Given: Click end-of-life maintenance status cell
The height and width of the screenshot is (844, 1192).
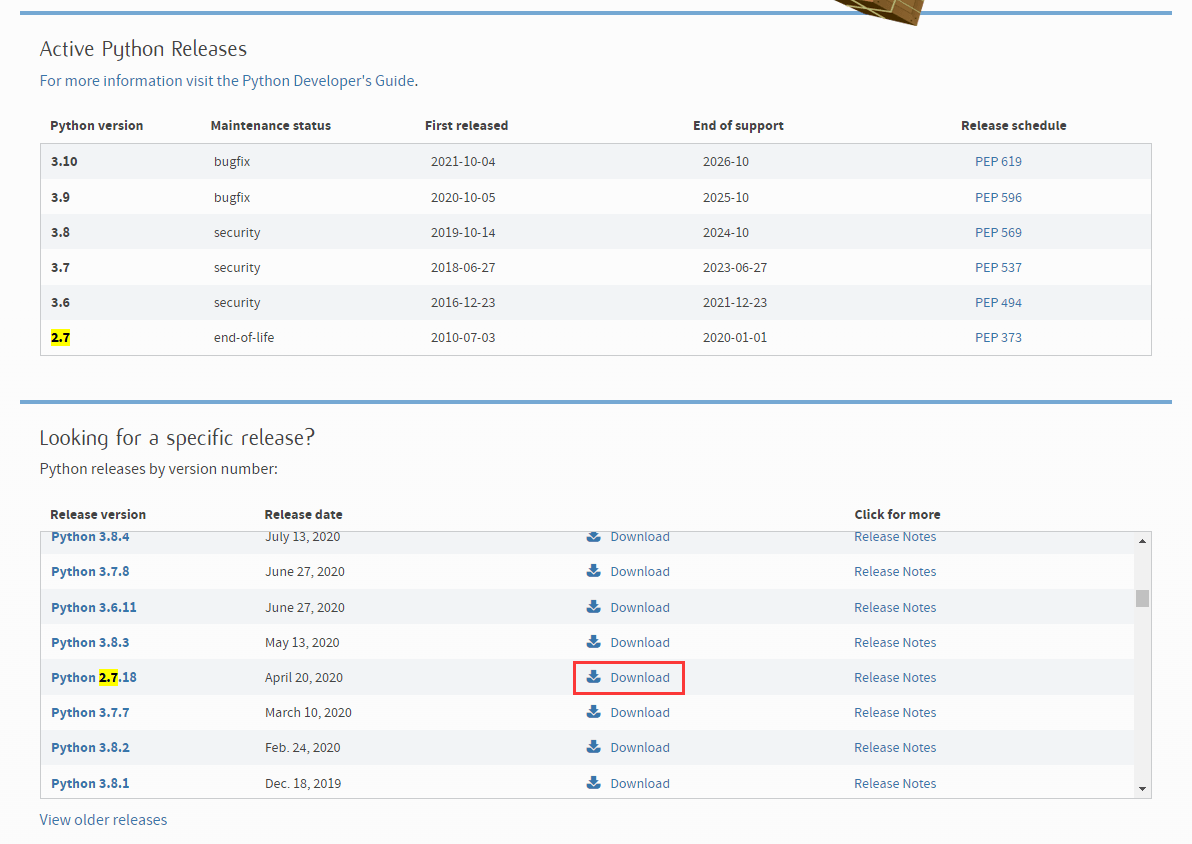Looking at the screenshot, I should click(x=244, y=337).
